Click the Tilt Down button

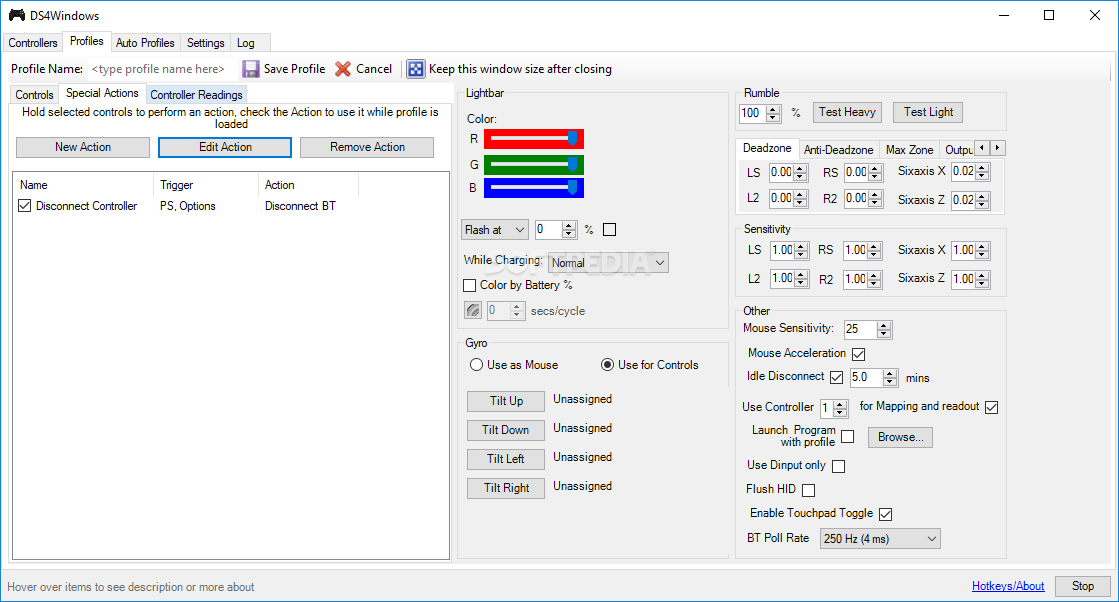coord(506,430)
